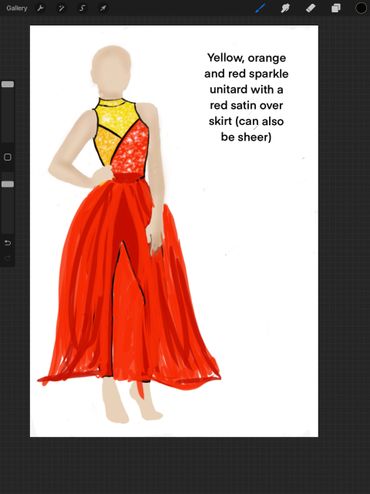
Task: Click the brush opacity slider handle
Action: [8, 184]
